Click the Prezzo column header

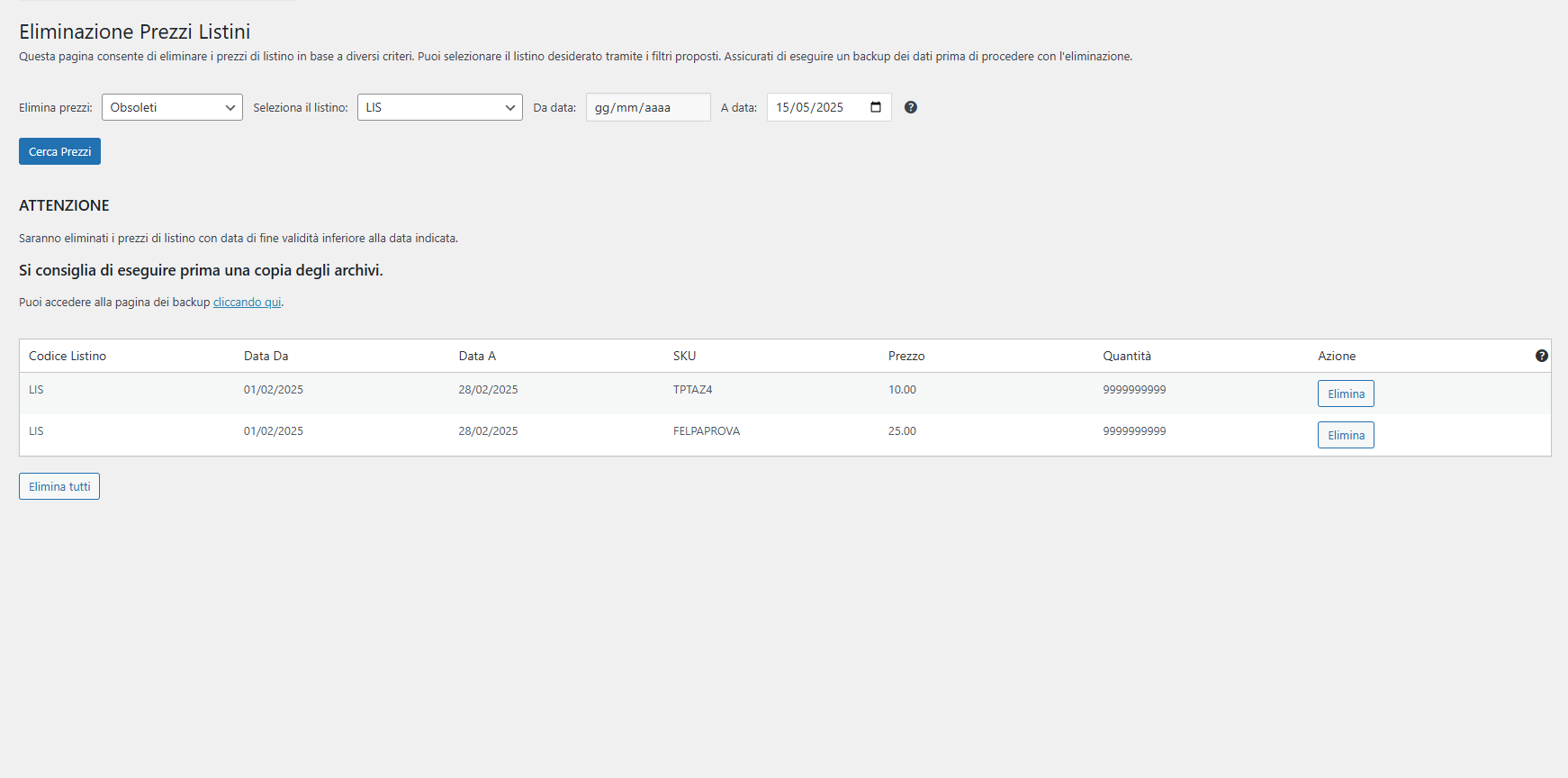click(906, 356)
